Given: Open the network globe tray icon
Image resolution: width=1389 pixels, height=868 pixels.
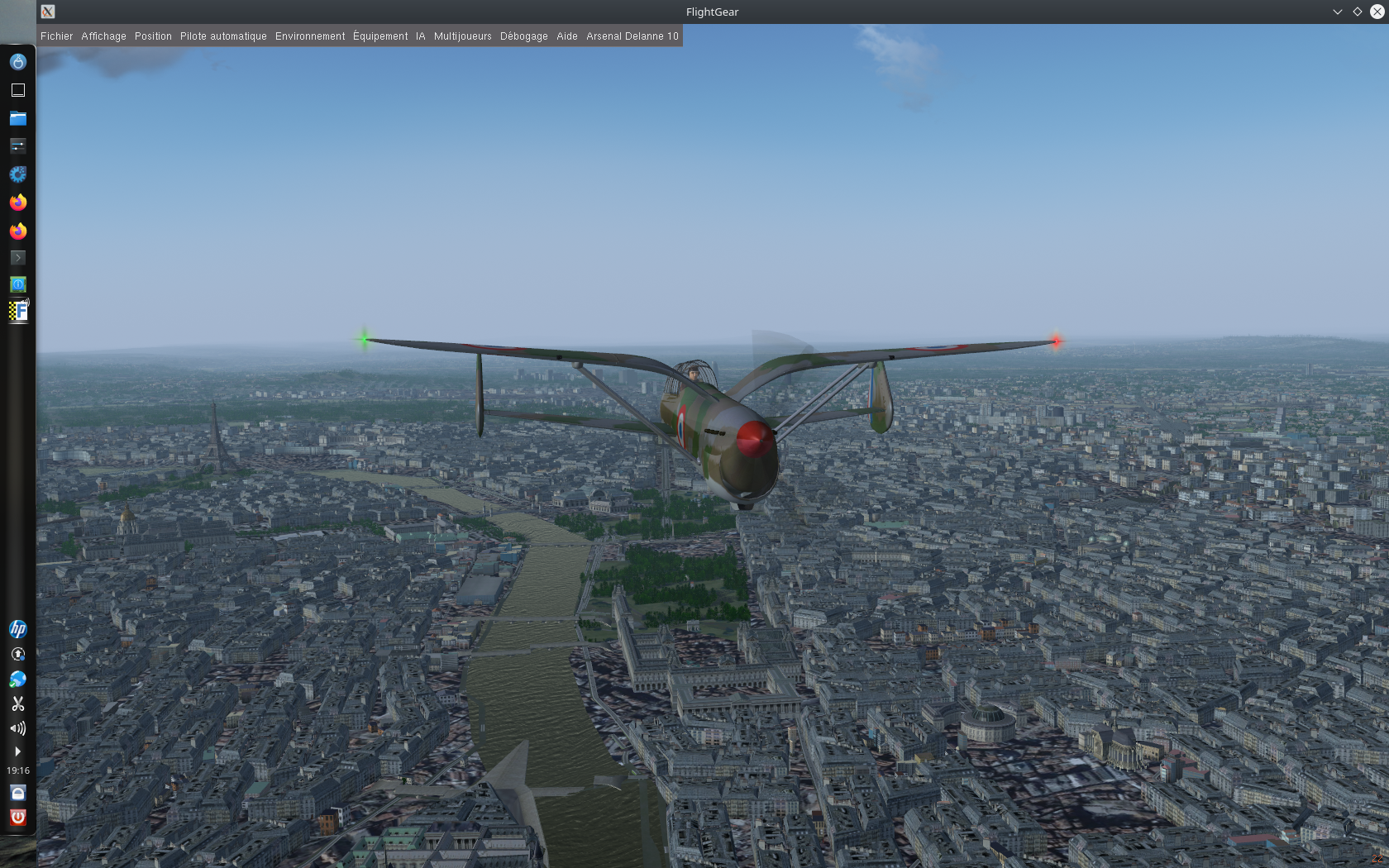Looking at the screenshot, I should tap(18, 679).
